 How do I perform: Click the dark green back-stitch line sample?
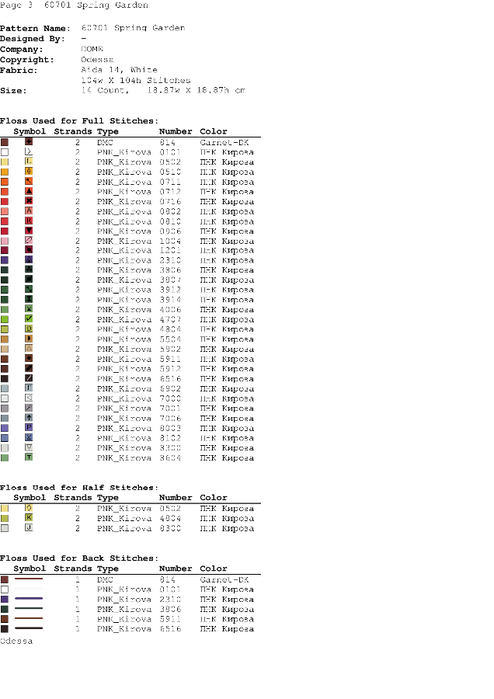click(x=29, y=608)
